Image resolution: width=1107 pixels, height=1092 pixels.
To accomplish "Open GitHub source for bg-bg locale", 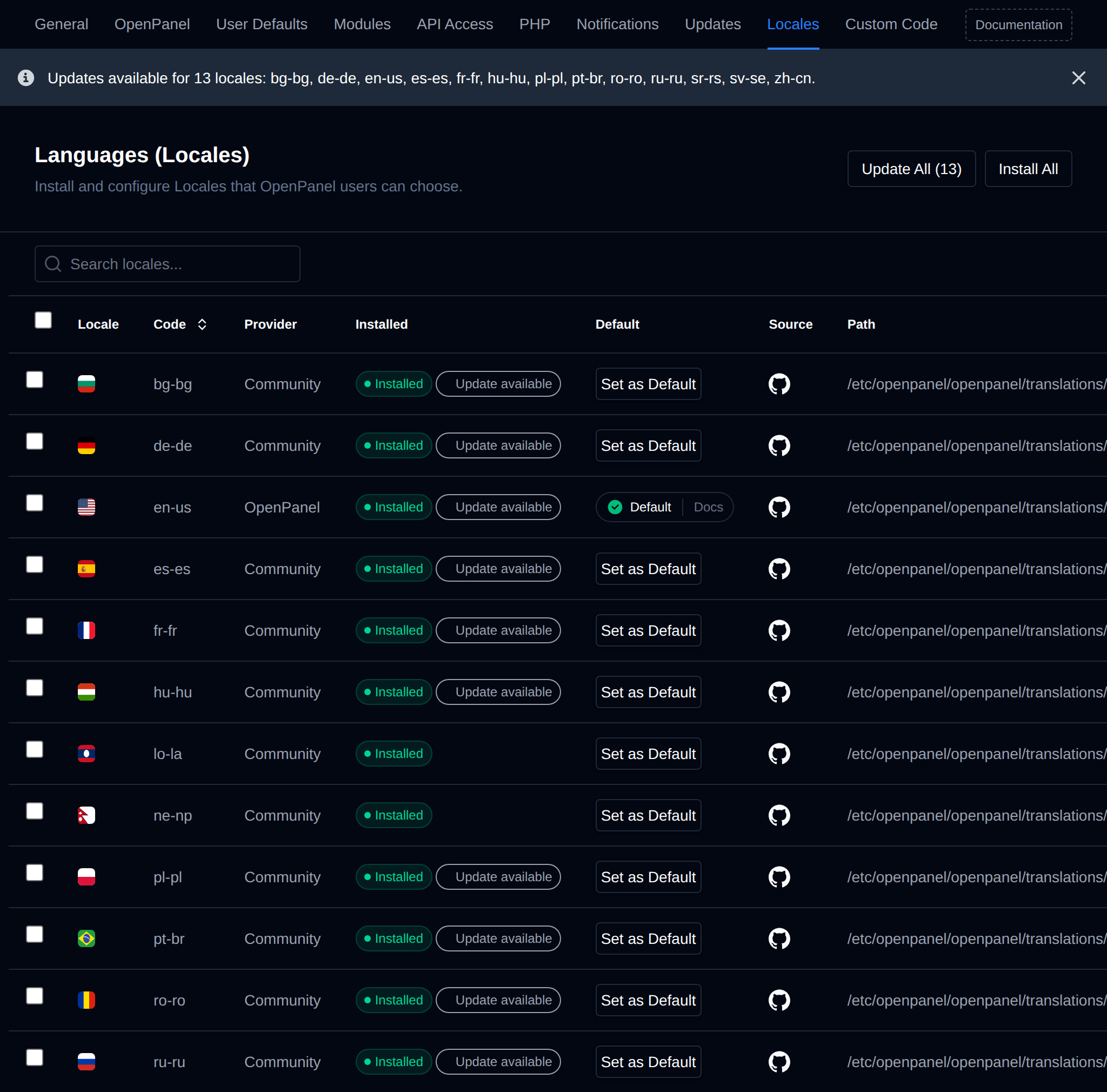I will [x=779, y=384].
